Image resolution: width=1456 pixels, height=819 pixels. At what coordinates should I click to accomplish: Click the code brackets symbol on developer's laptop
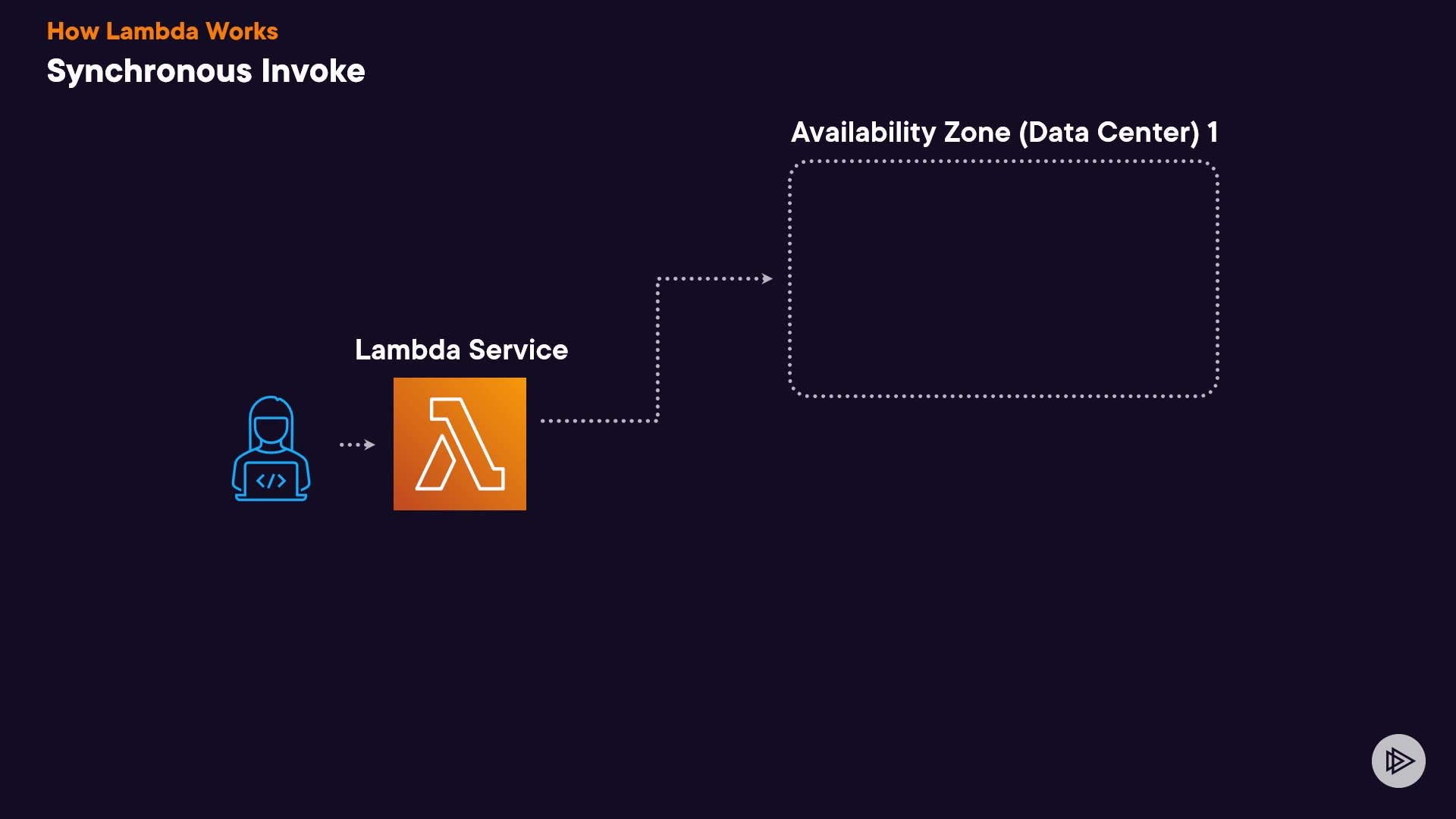271,481
